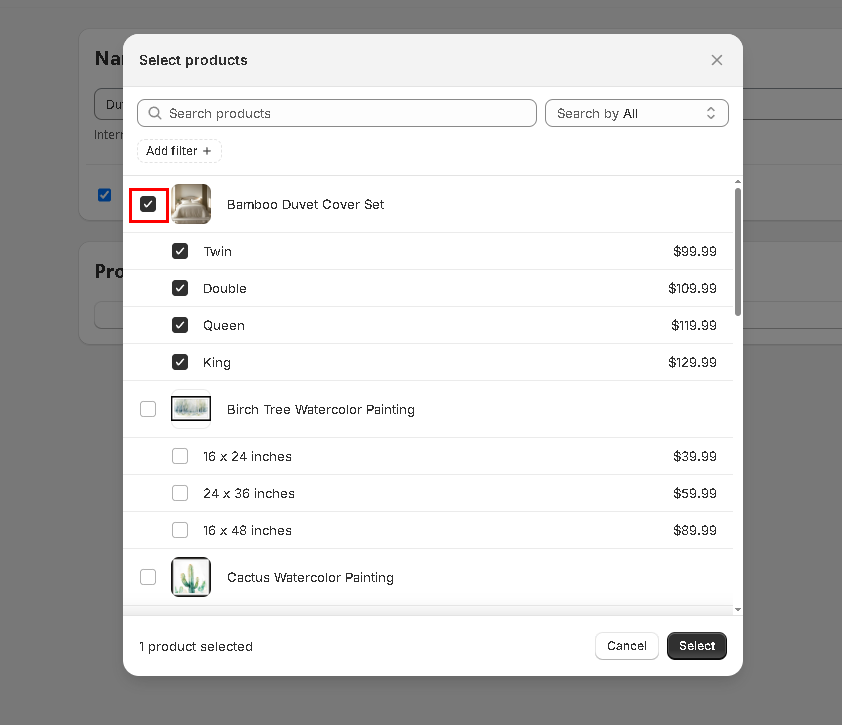The image size is (842, 725).
Task: Check the 16 x 48 inches variant
Action: [180, 531]
